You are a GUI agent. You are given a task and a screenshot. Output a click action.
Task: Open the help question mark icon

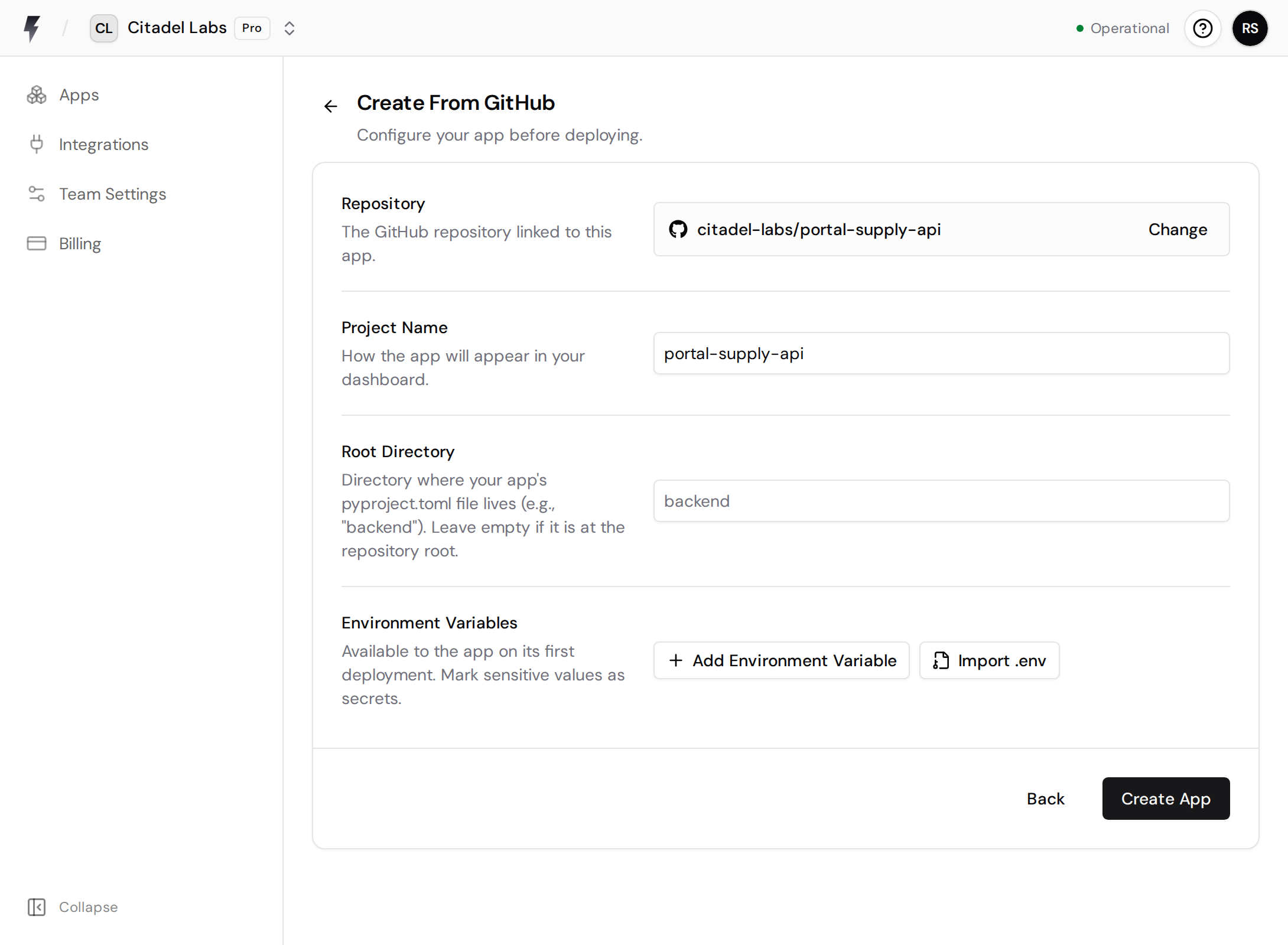point(1202,28)
